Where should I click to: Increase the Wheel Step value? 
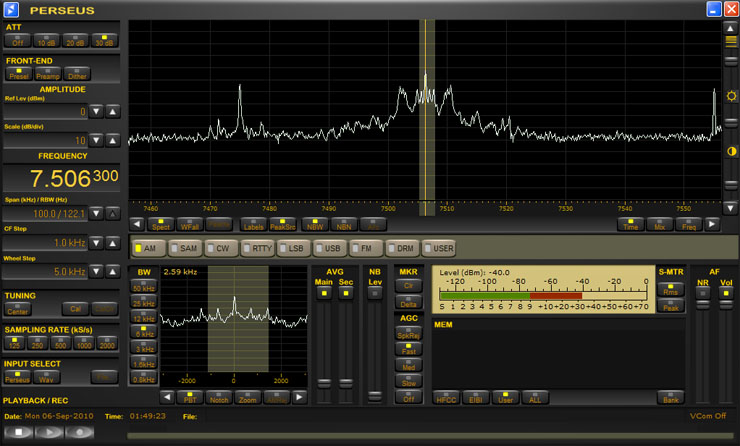point(113,271)
